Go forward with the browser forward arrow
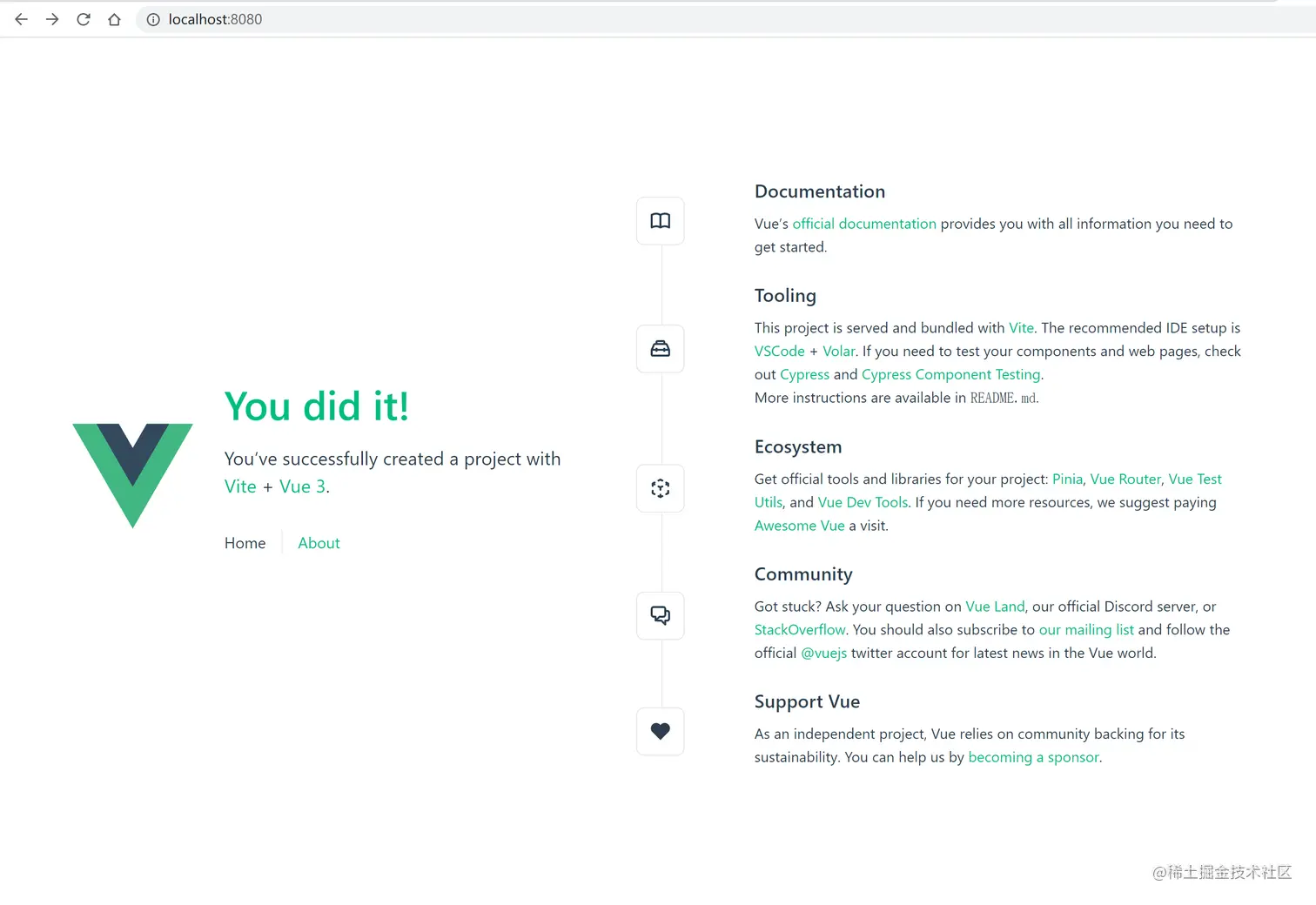The image size is (1316, 905). click(x=52, y=19)
